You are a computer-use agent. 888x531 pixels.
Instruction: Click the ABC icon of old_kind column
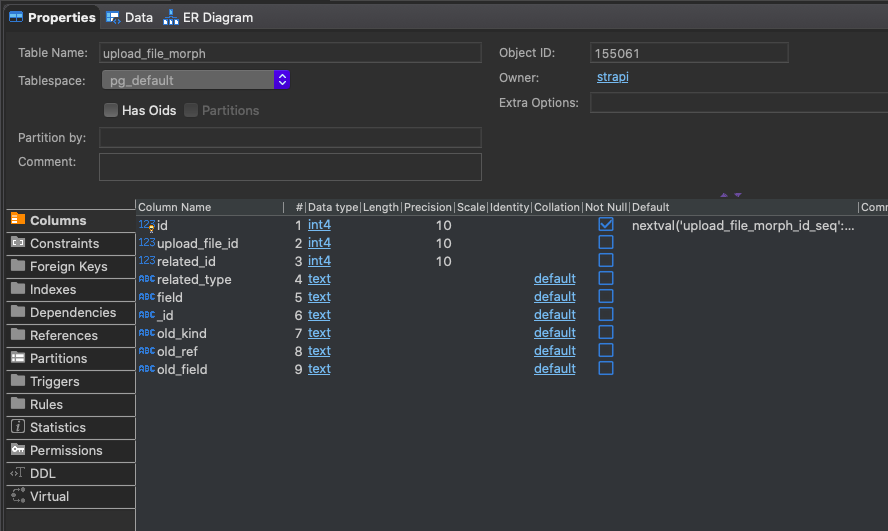tap(147, 333)
